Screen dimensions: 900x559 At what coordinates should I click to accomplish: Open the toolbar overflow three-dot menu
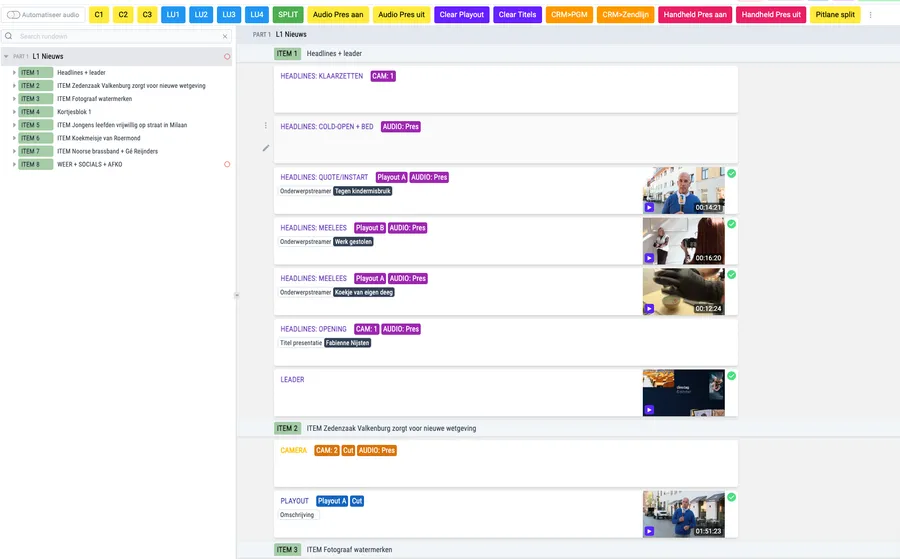coord(870,15)
